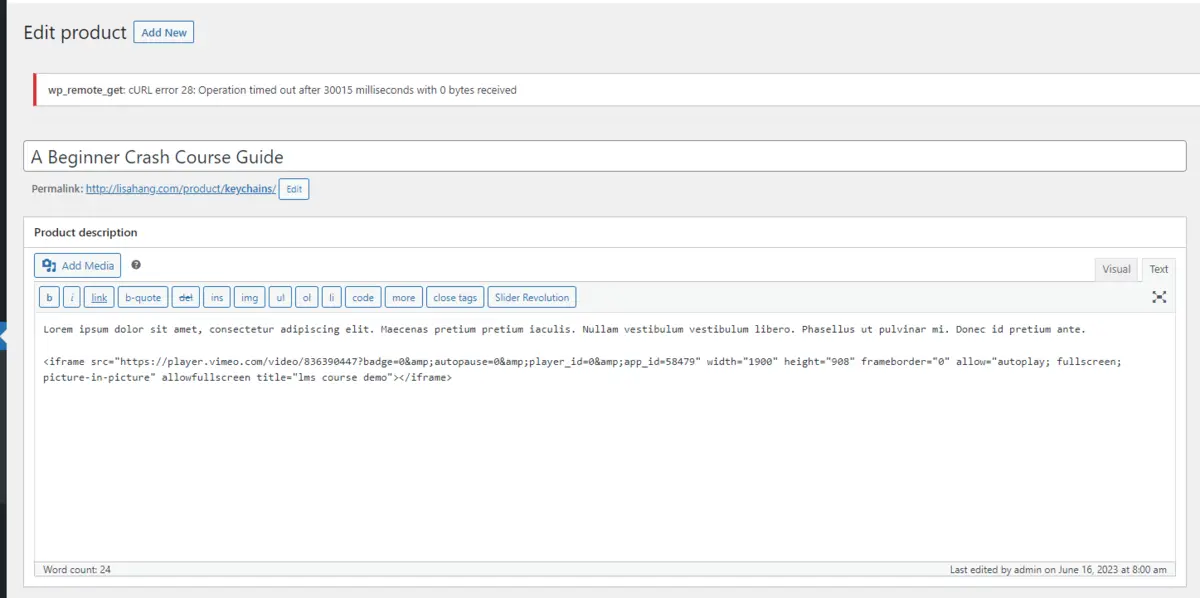Viewport: 1200px width, 598px height.
Task: Insert deleted text tag with del button
Action: [185, 297]
